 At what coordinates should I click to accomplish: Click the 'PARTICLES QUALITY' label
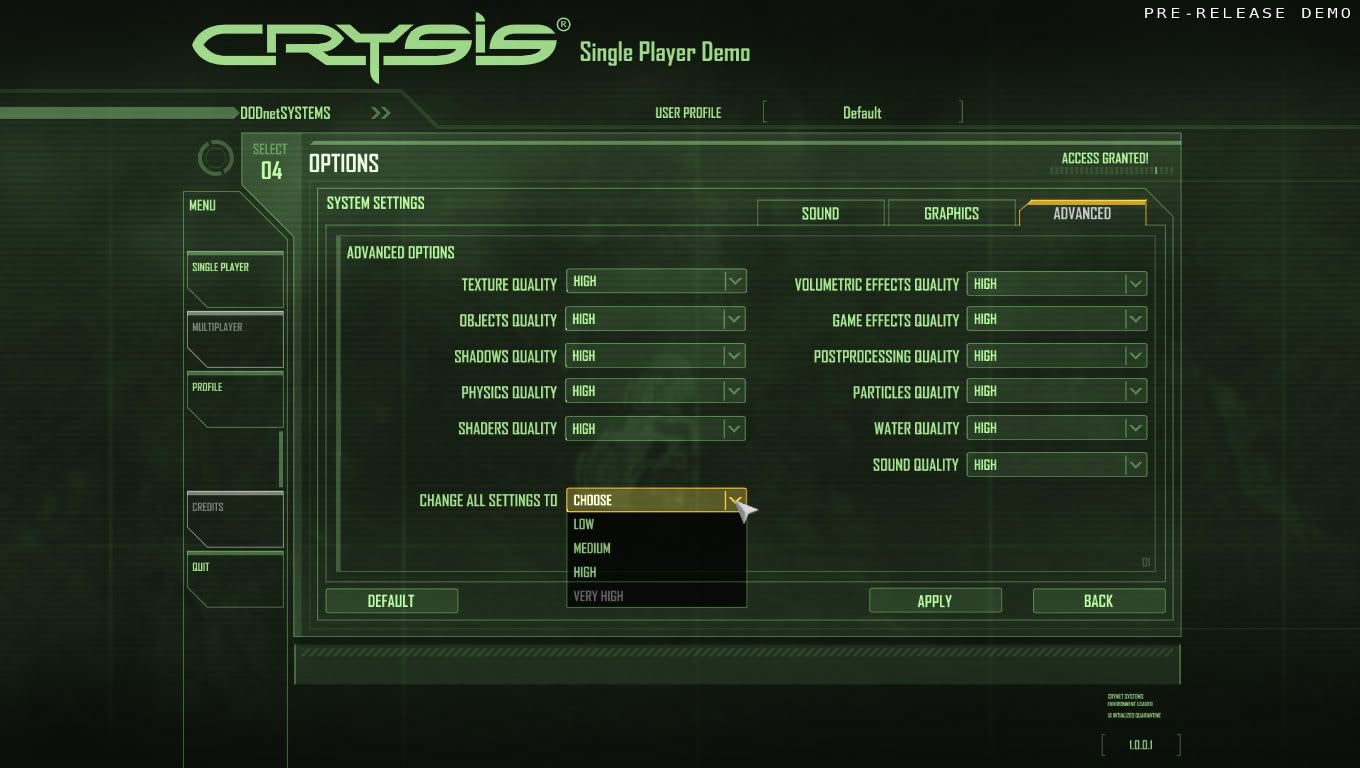(x=906, y=392)
